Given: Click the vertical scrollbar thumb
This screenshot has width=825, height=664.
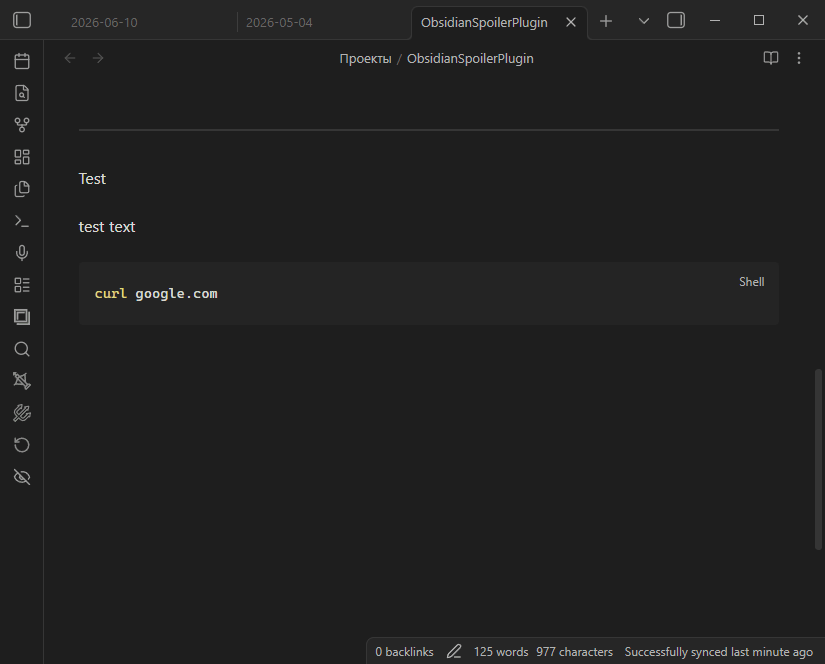Looking at the screenshot, I should click(x=818, y=459).
